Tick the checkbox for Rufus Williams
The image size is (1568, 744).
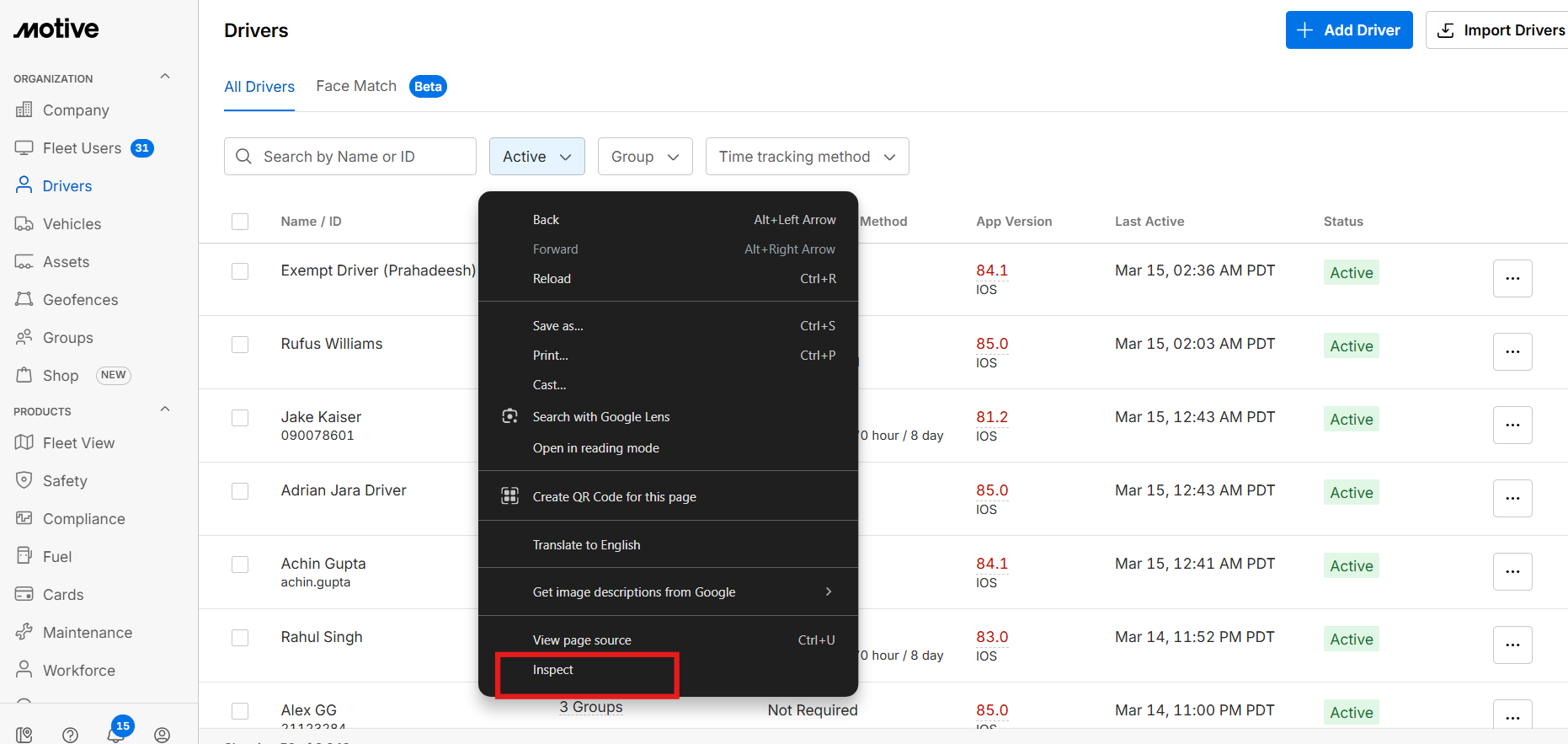[240, 345]
